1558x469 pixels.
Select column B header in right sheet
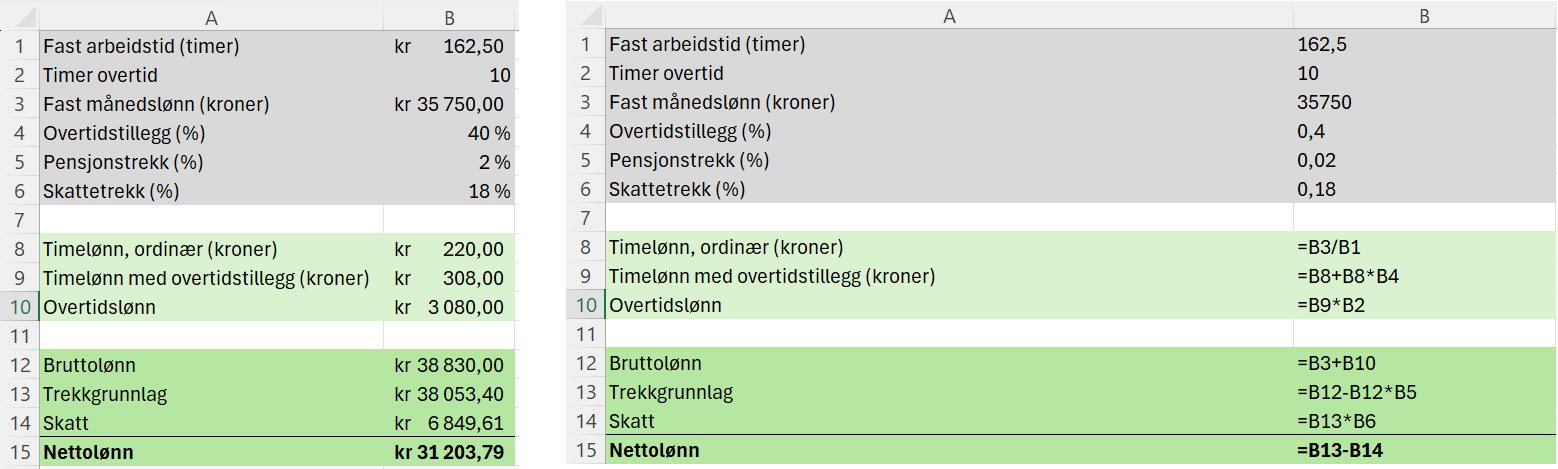pyautogui.click(x=1424, y=16)
